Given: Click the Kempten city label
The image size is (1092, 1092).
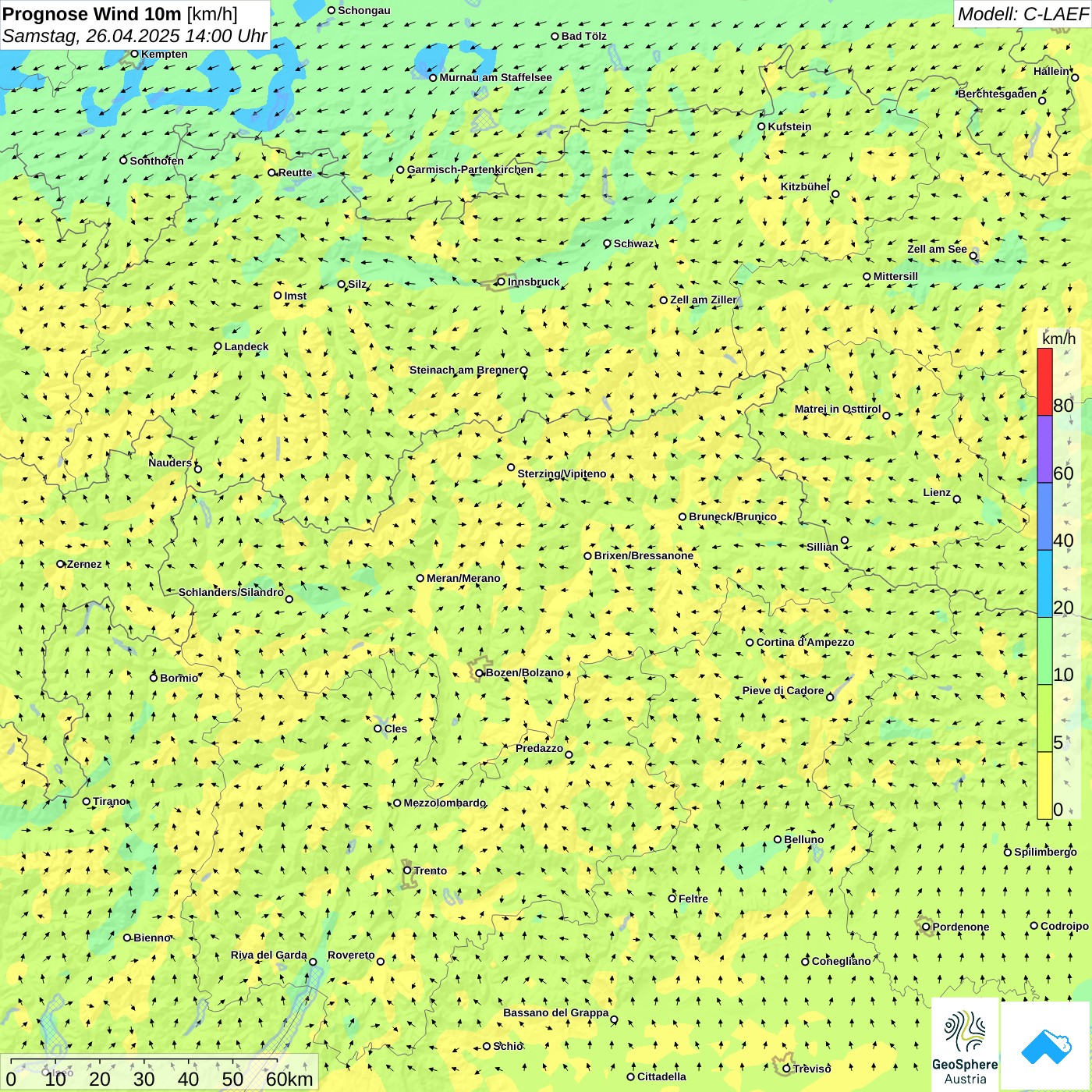Looking at the screenshot, I should coord(164,54).
